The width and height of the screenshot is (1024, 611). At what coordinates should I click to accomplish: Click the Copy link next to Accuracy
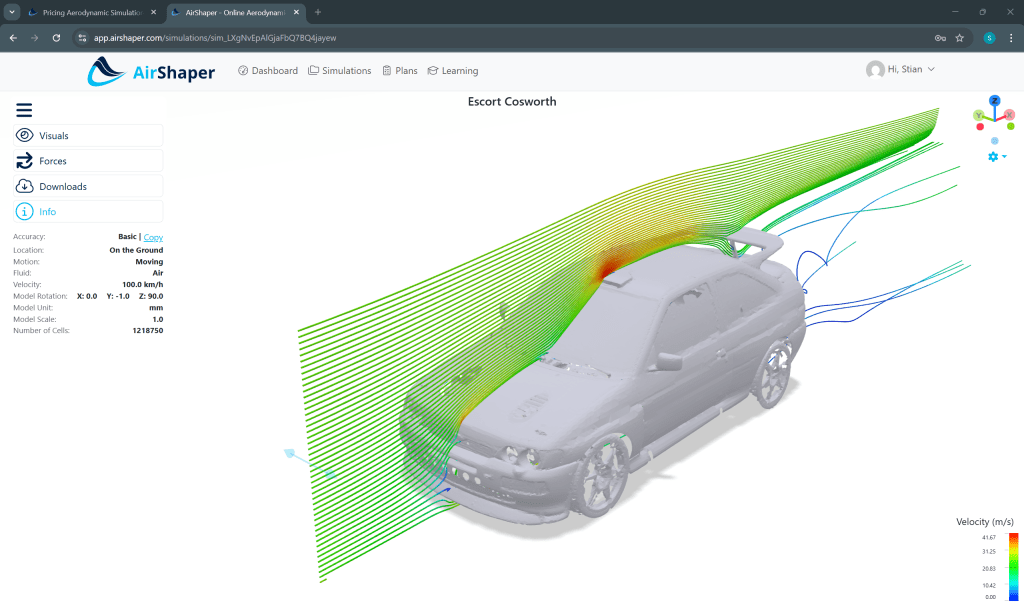click(153, 237)
